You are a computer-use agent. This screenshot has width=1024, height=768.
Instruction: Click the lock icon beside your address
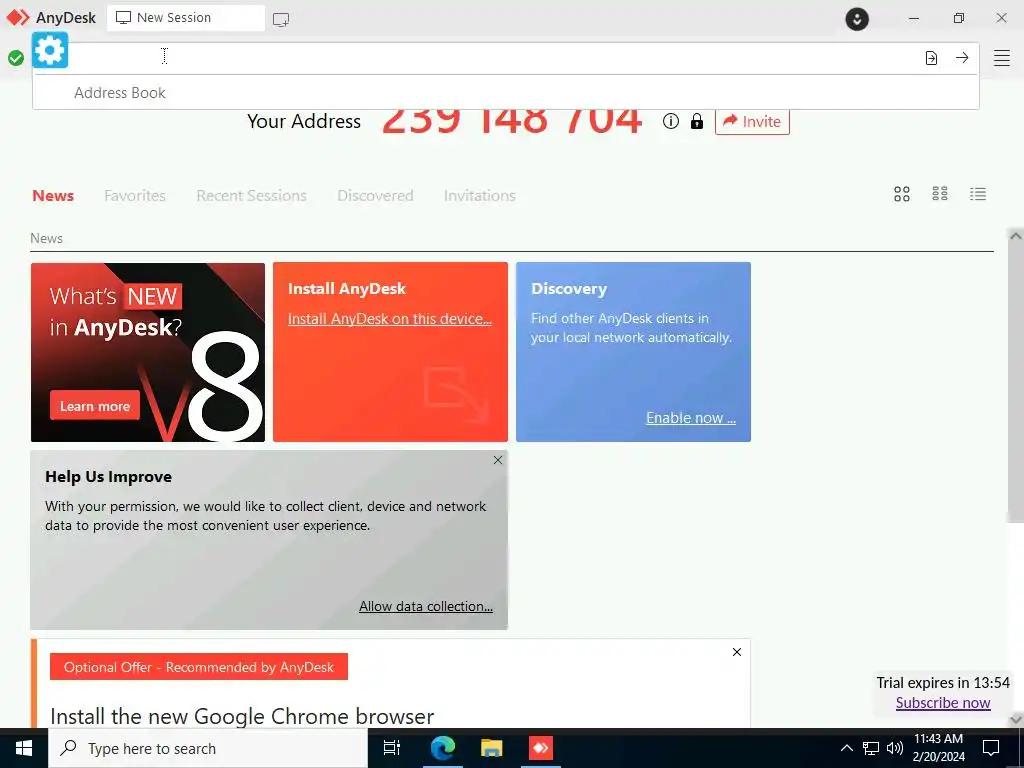click(x=697, y=121)
